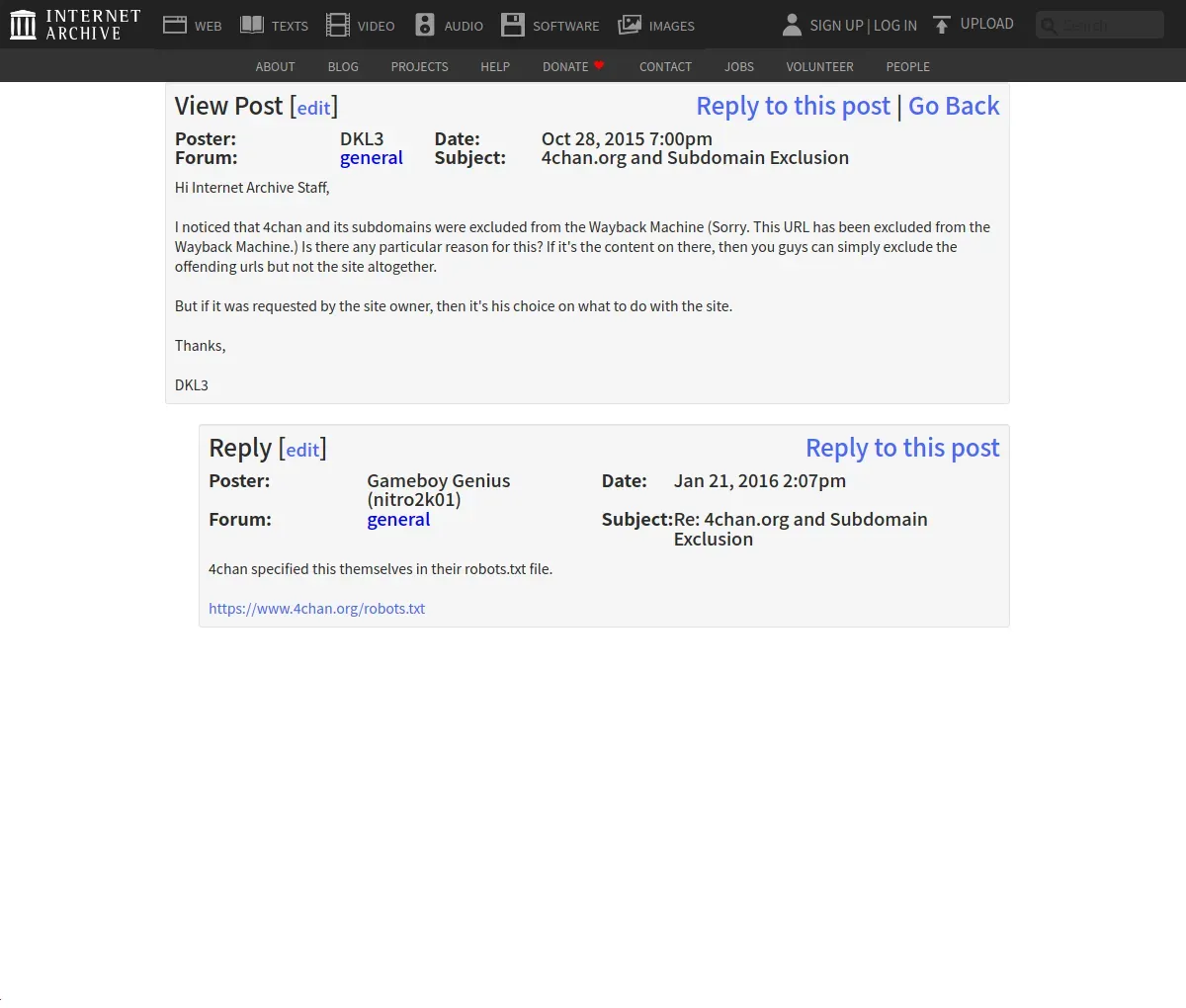The height and width of the screenshot is (1008, 1186).
Task: Click date Oct 28, 2015 7:00pm
Action: (627, 139)
